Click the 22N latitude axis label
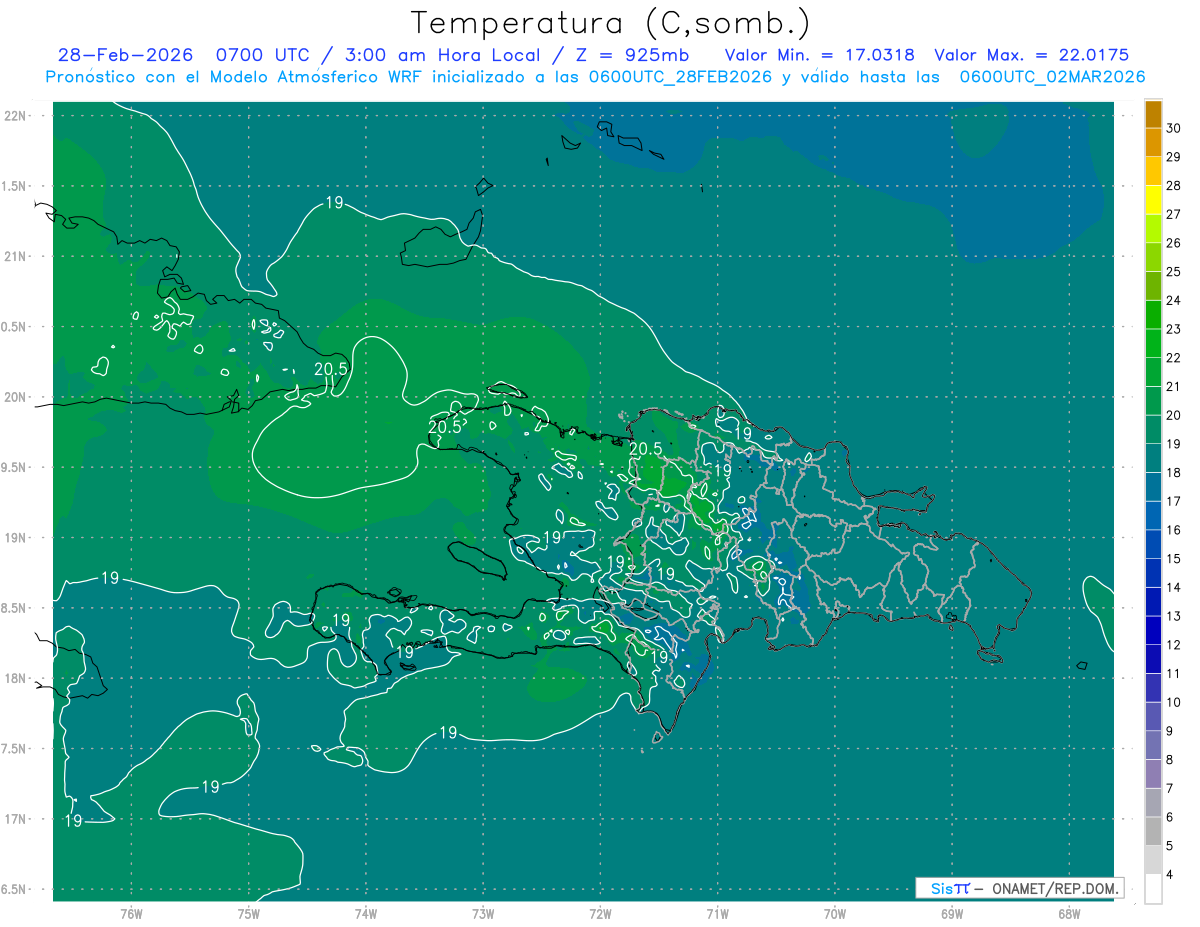1200x927 pixels. 17,116
